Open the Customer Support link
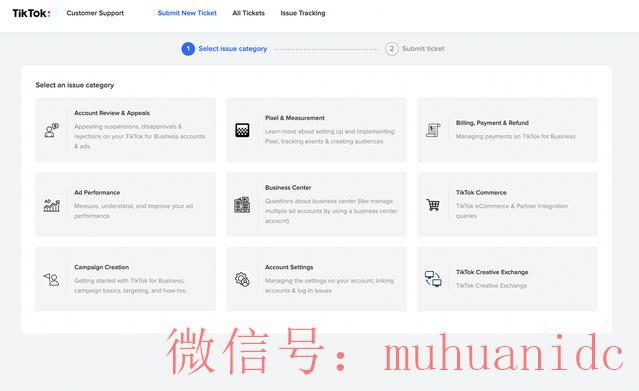639x391 pixels. 95,13
